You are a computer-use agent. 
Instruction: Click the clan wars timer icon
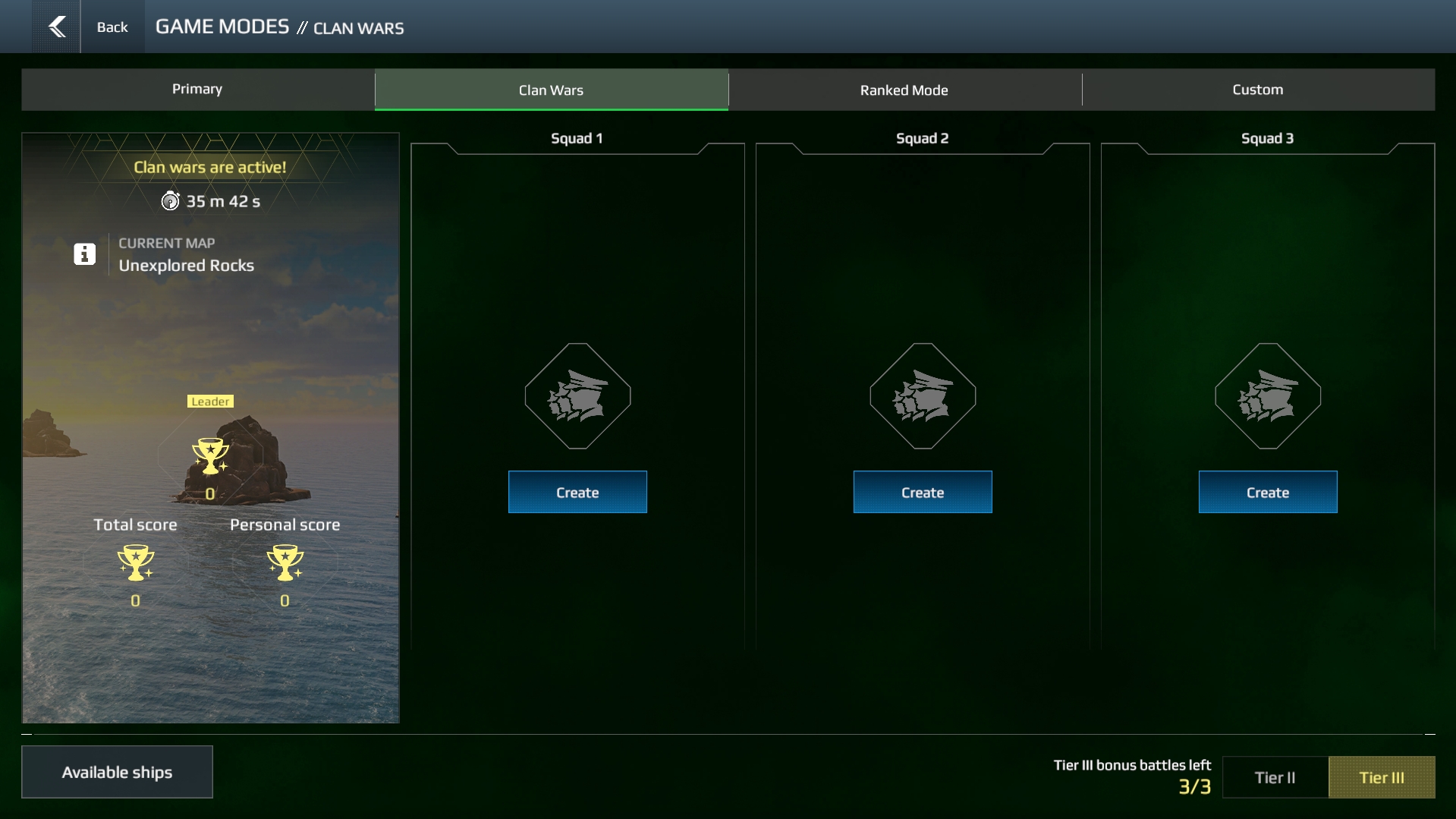coord(170,201)
